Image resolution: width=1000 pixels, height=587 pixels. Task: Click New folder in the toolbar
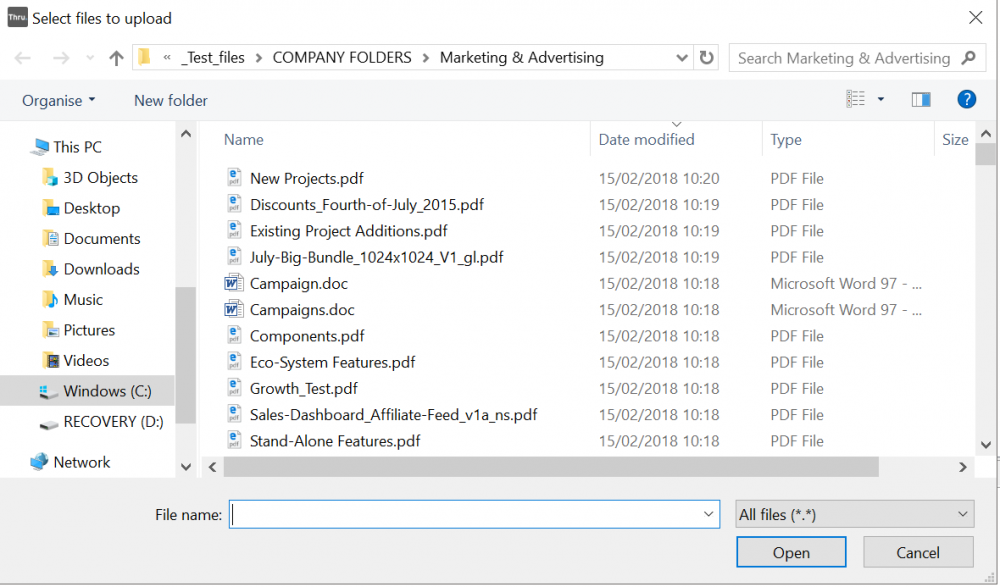tap(171, 100)
